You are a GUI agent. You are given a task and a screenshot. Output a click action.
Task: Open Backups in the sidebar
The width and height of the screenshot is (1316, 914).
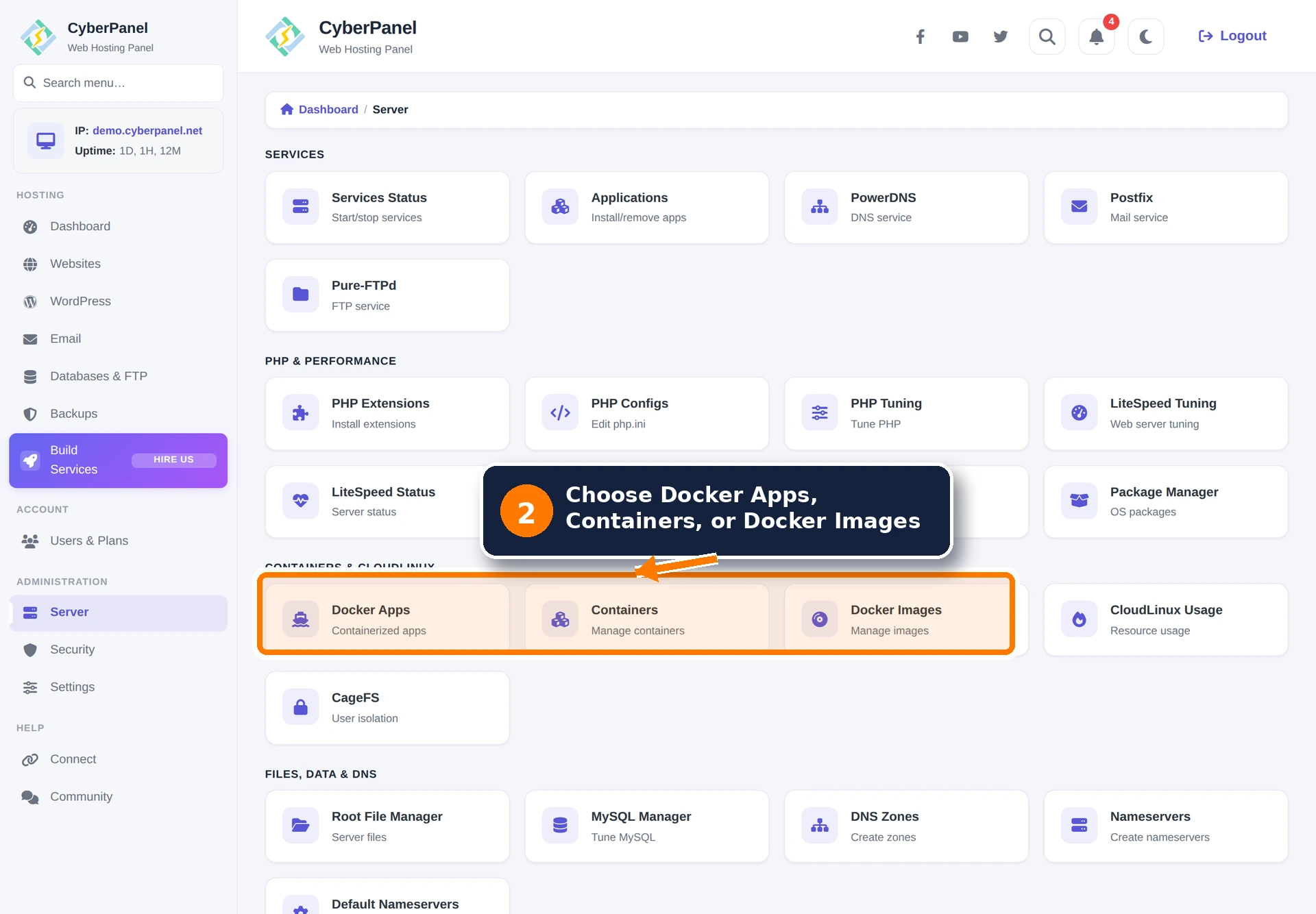point(118,414)
